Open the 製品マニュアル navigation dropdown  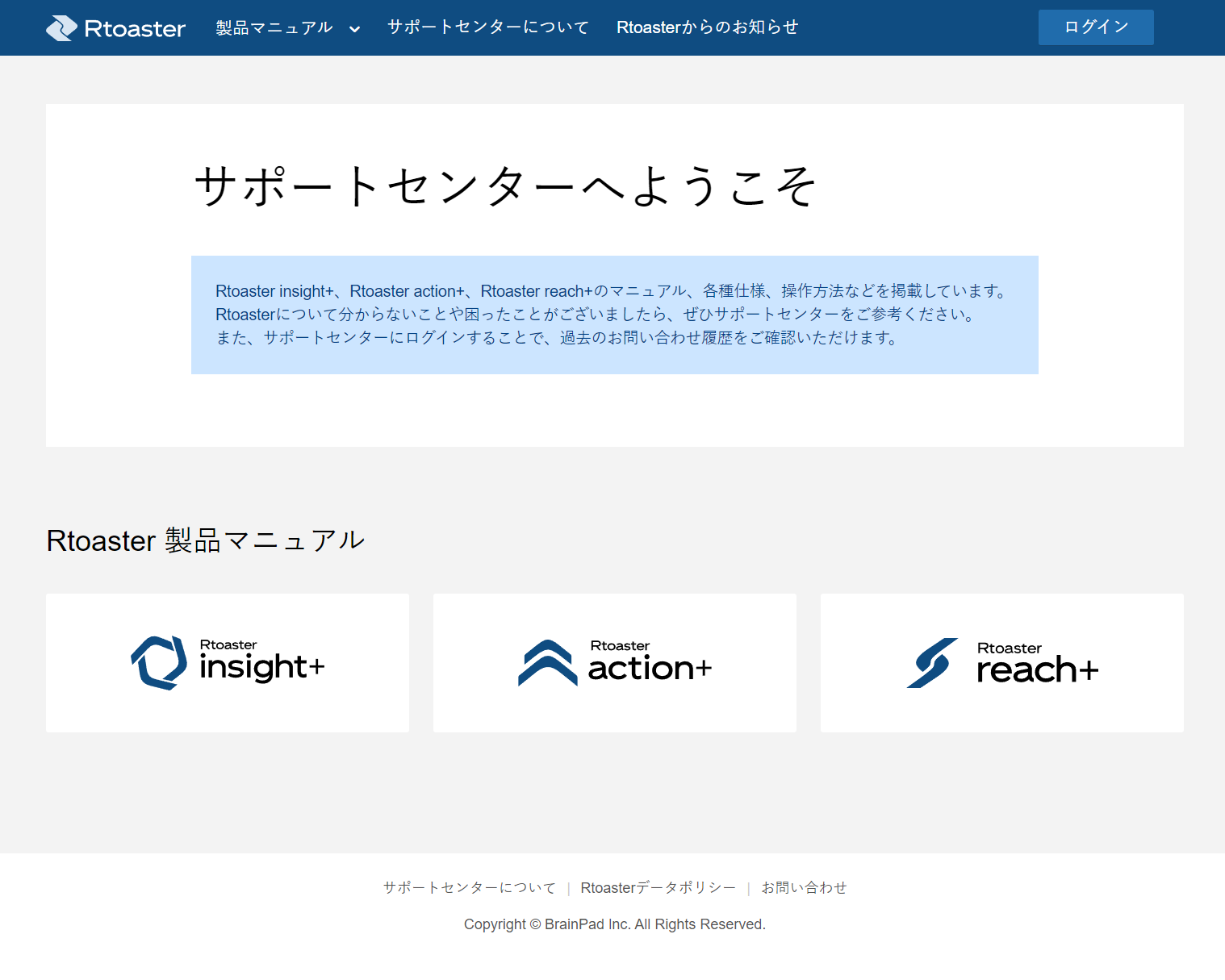point(272,27)
